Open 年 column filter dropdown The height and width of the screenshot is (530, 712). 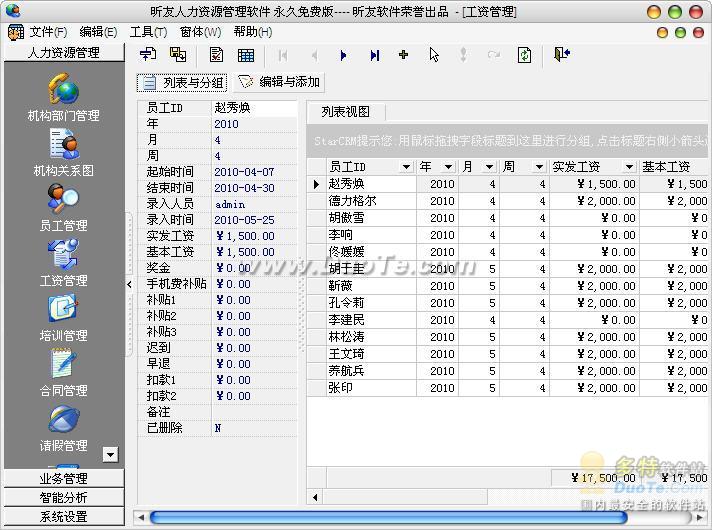(x=448, y=167)
